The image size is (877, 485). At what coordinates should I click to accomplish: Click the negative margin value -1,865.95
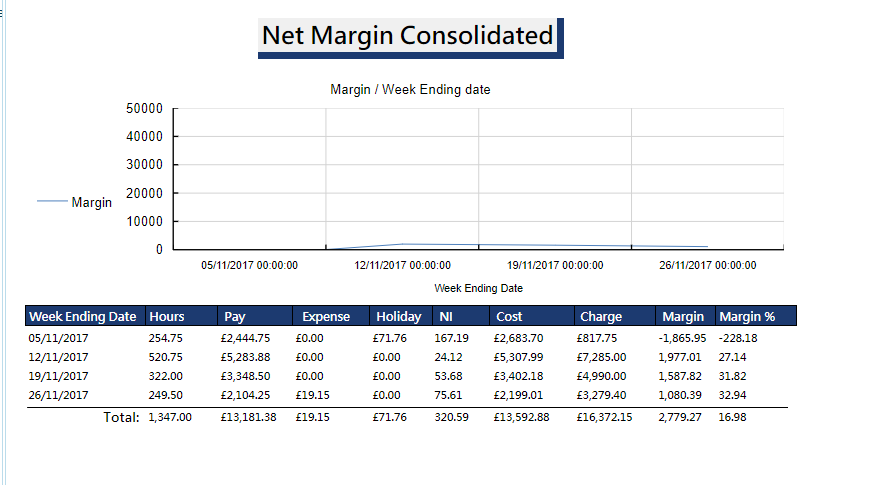pyautogui.click(x=682, y=338)
